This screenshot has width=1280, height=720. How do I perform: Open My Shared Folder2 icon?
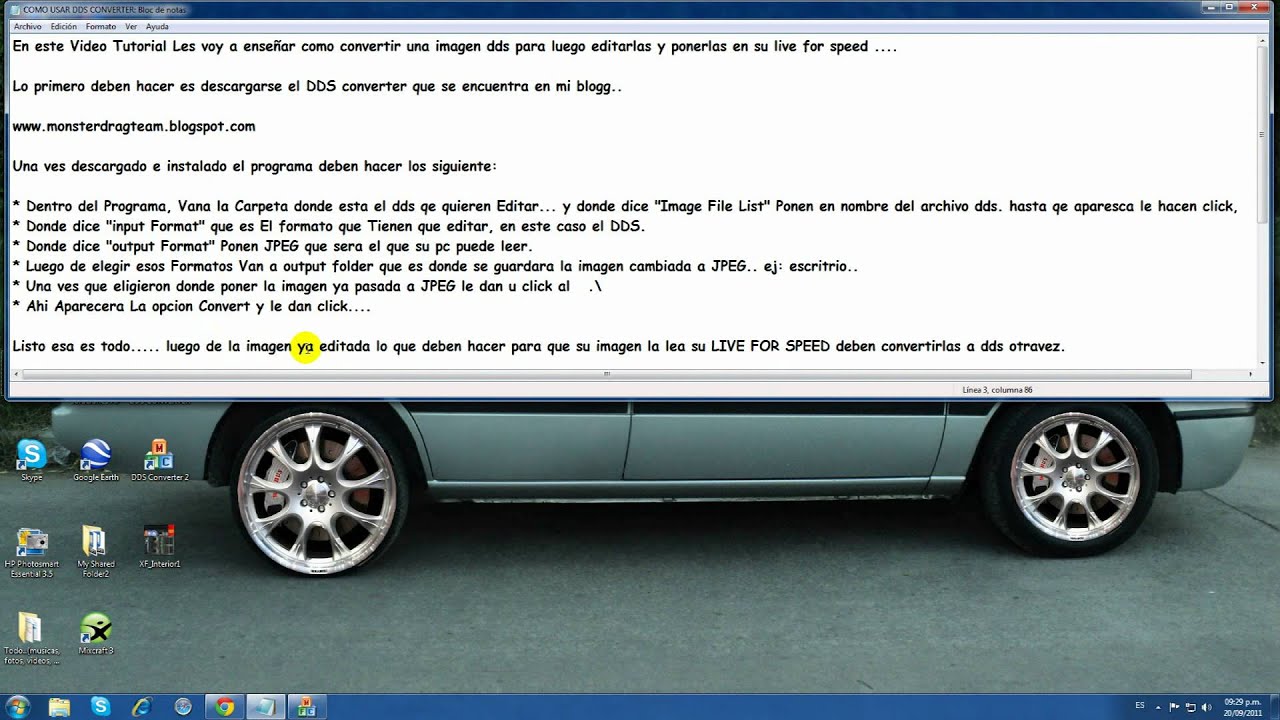click(96, 552)
